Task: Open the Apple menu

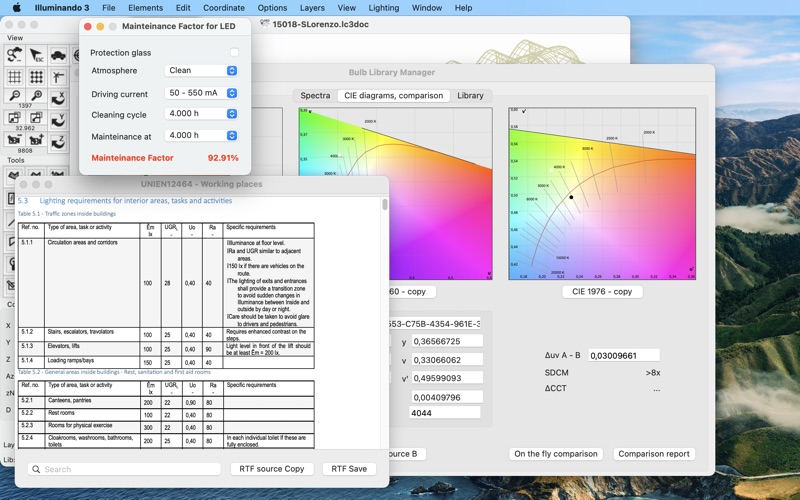Action: 16,8
